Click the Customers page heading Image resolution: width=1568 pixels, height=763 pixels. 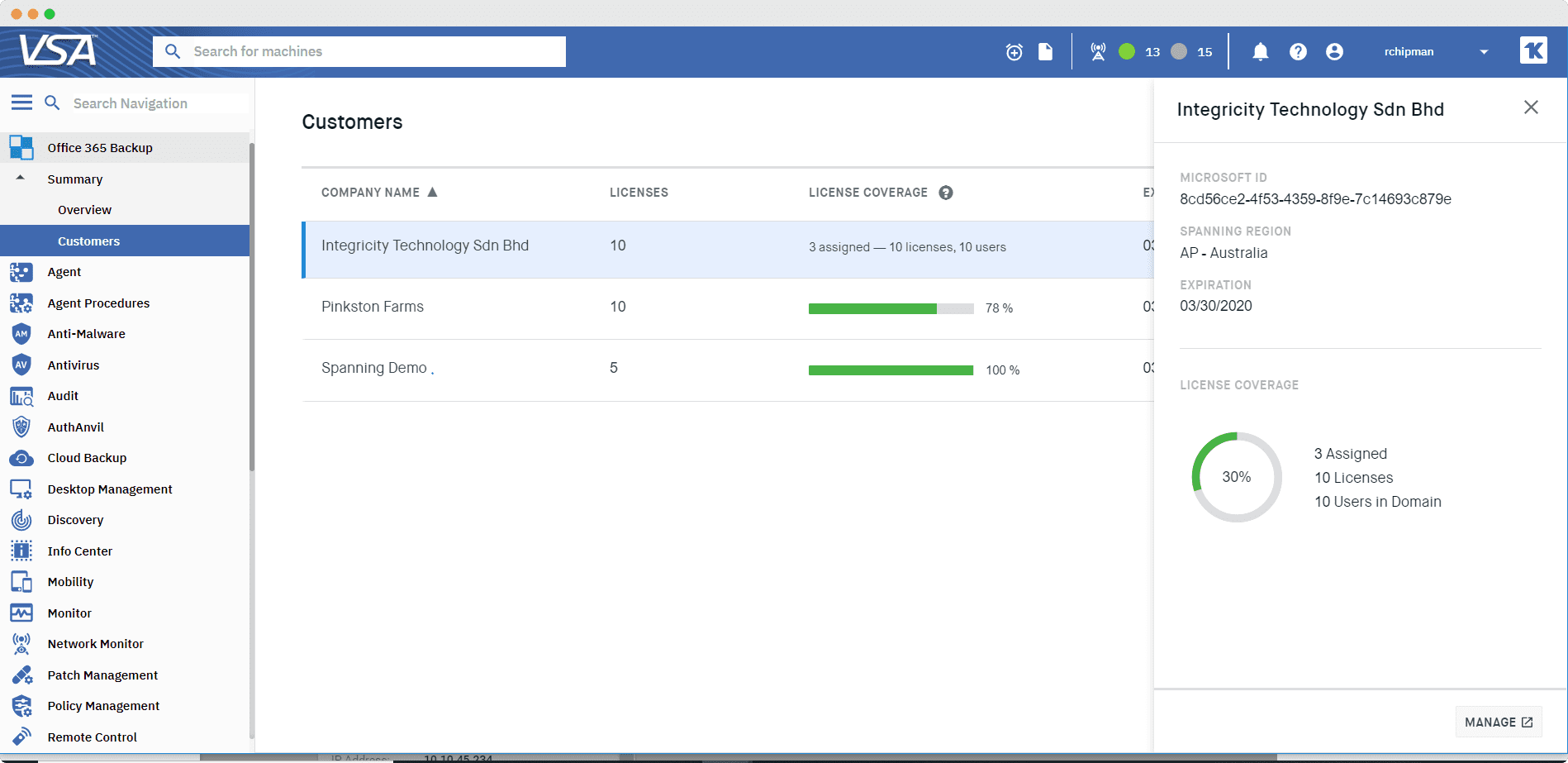pyautogui.click(x=352, y=122)
